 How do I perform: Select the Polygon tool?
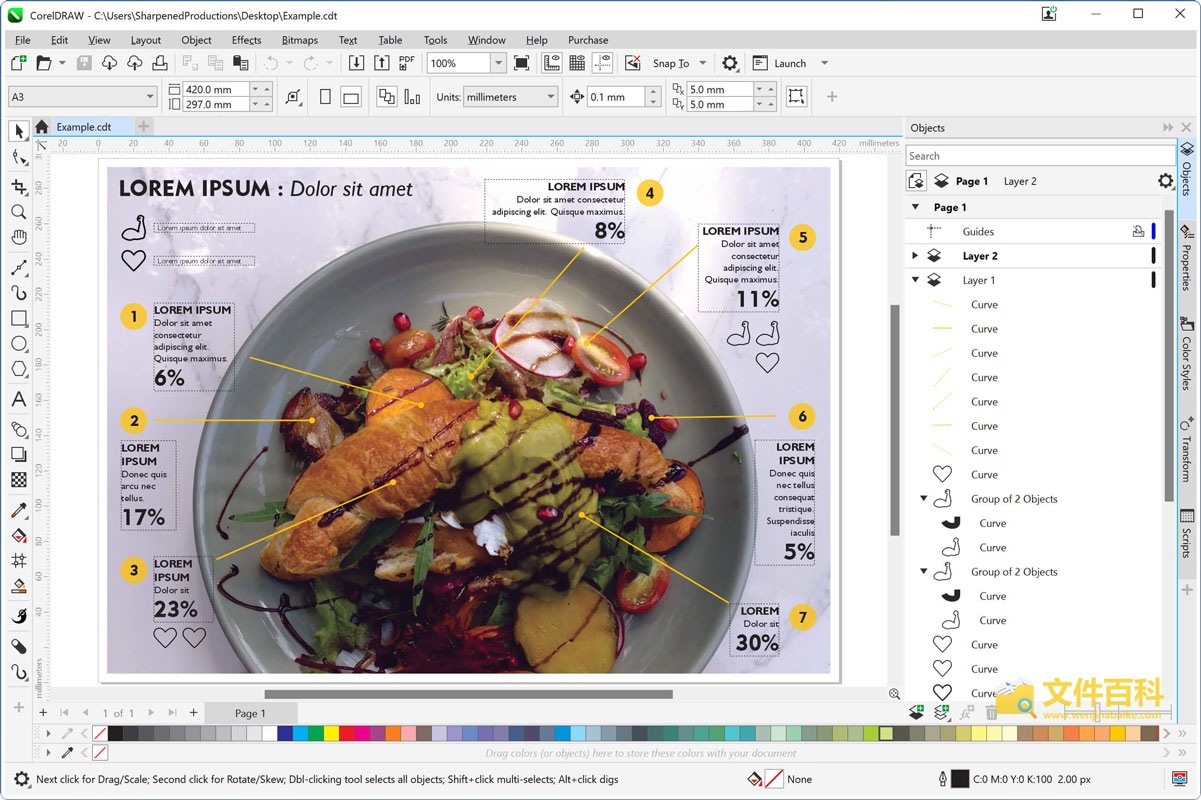(18, 369)
